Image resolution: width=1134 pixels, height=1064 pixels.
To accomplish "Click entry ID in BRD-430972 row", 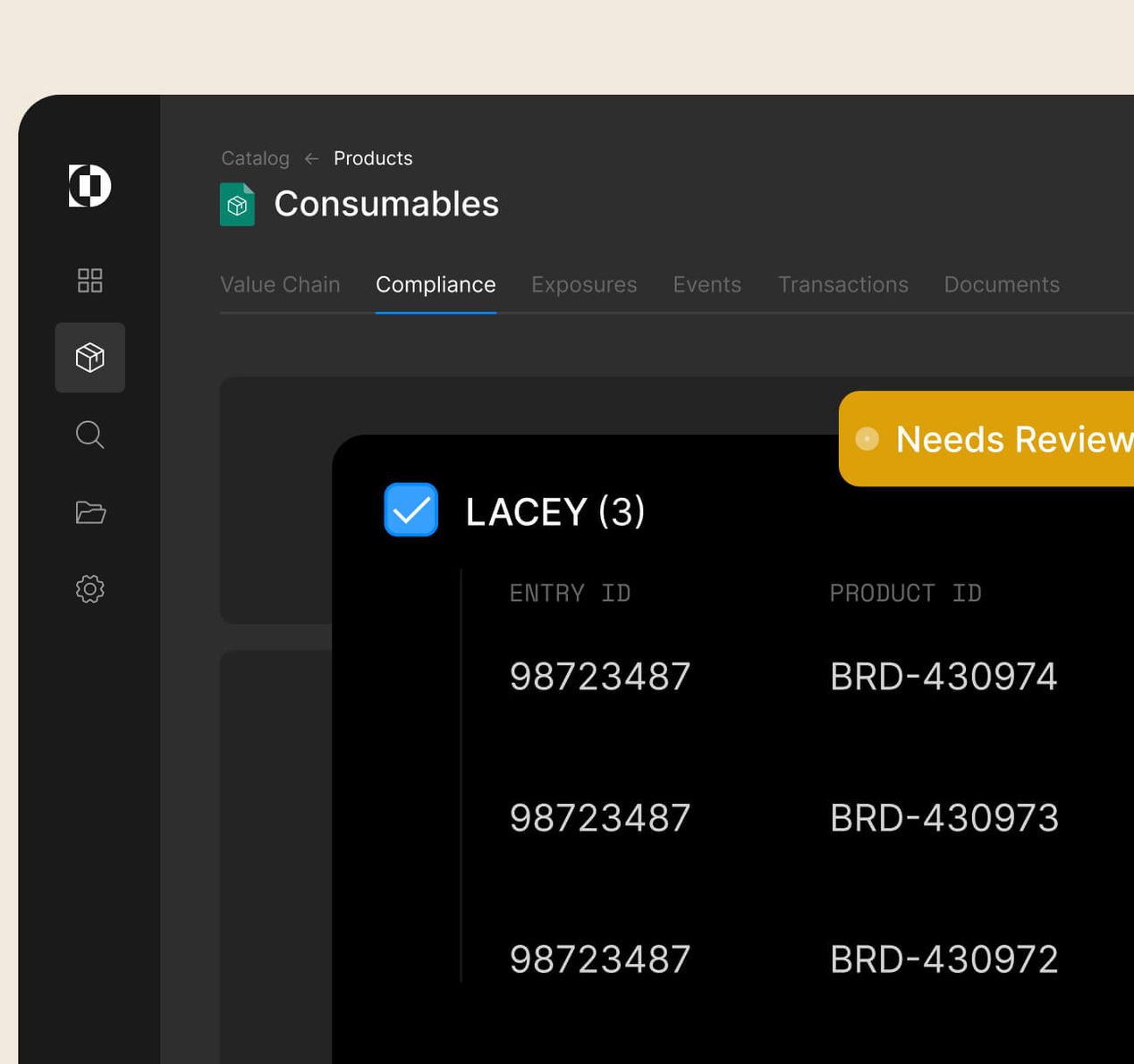I will click(x=599, y=959).
